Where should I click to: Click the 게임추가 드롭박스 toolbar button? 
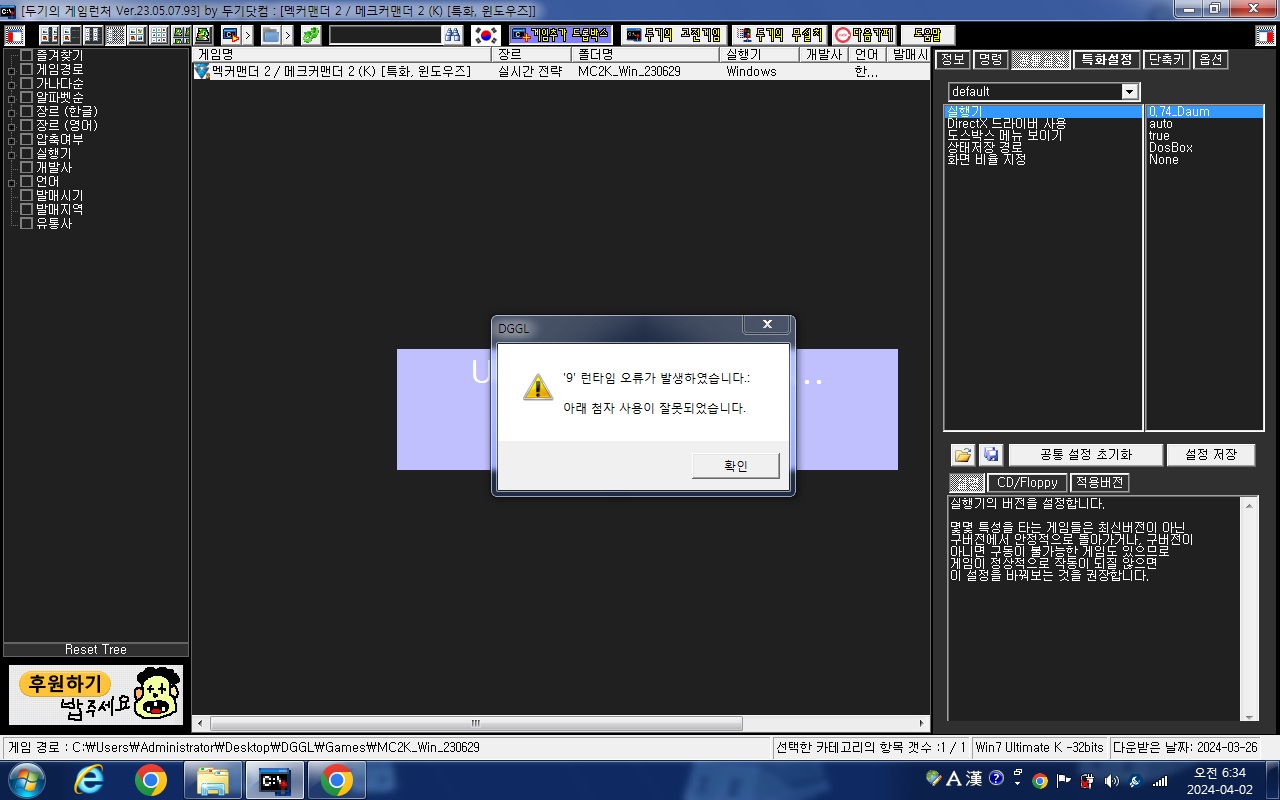coord(561,35)
